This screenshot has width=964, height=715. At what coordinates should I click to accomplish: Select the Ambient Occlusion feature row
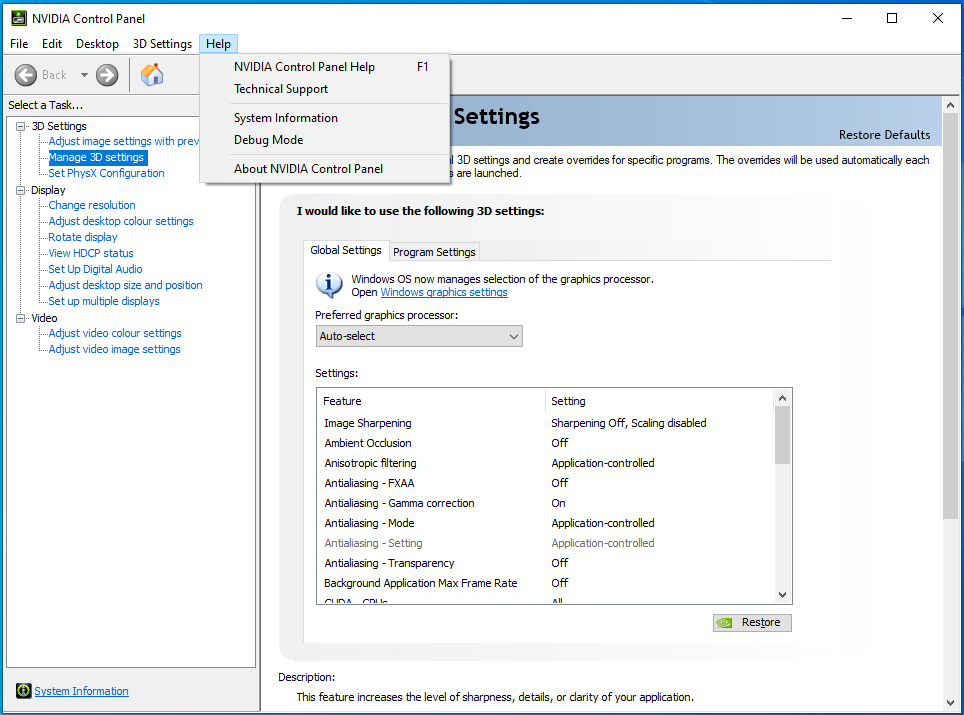pyautogui.click(x=546, y=443)
